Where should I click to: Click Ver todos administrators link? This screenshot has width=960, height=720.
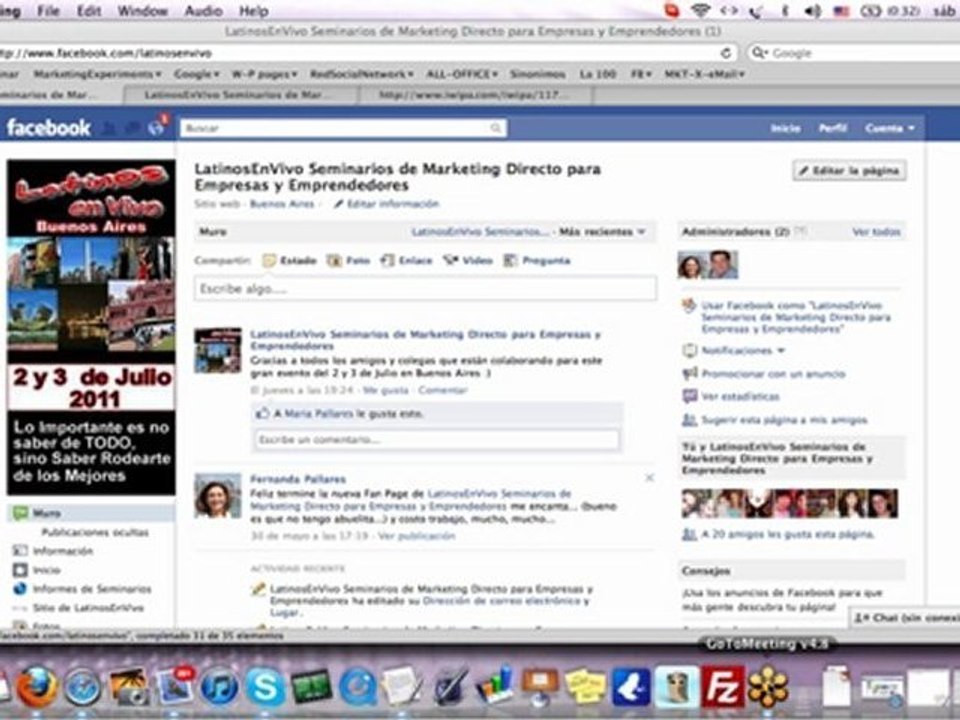pyautogui.click(x=876, y=232)
